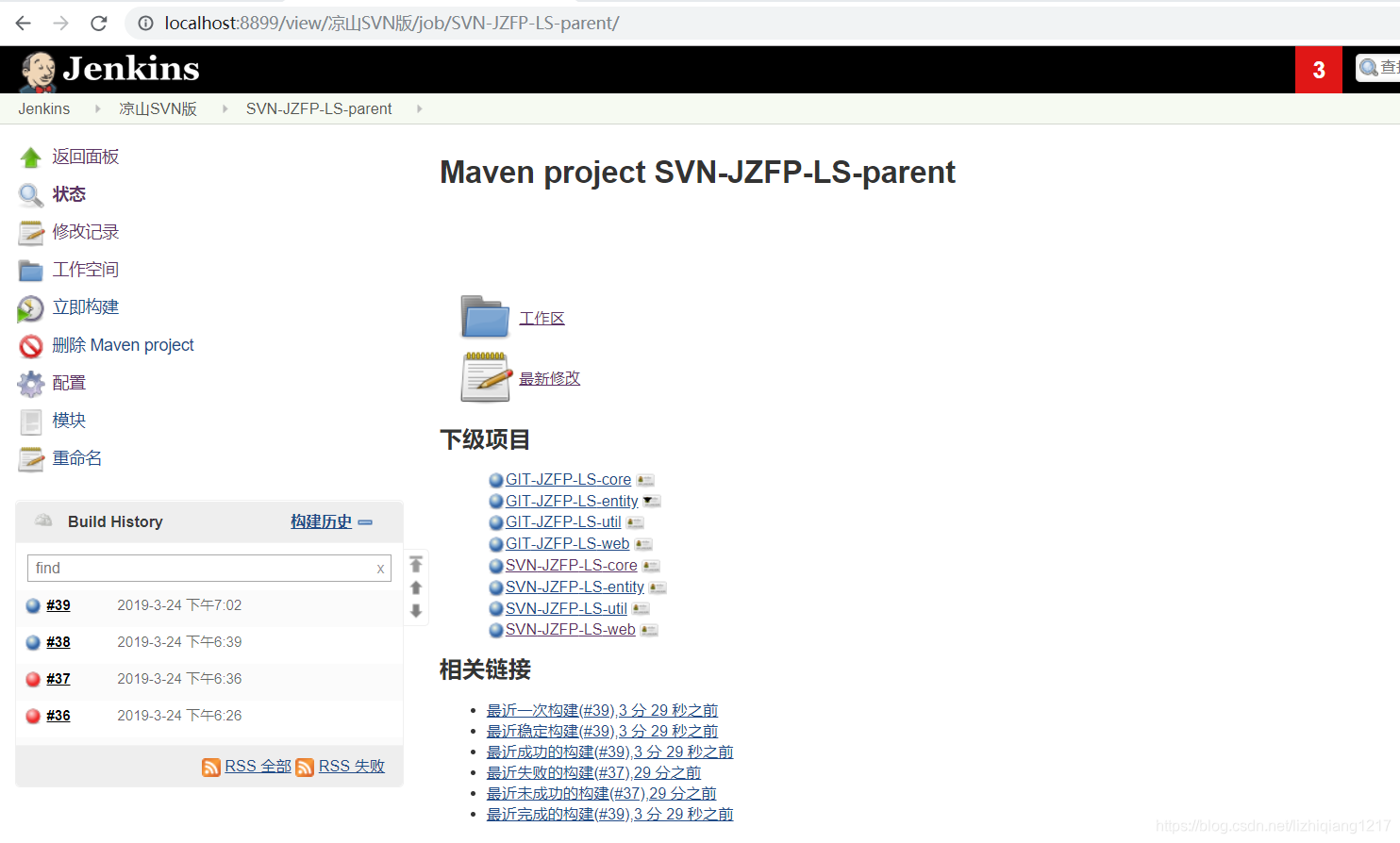
Task: Open build #36 link
Action: [58, 716]
